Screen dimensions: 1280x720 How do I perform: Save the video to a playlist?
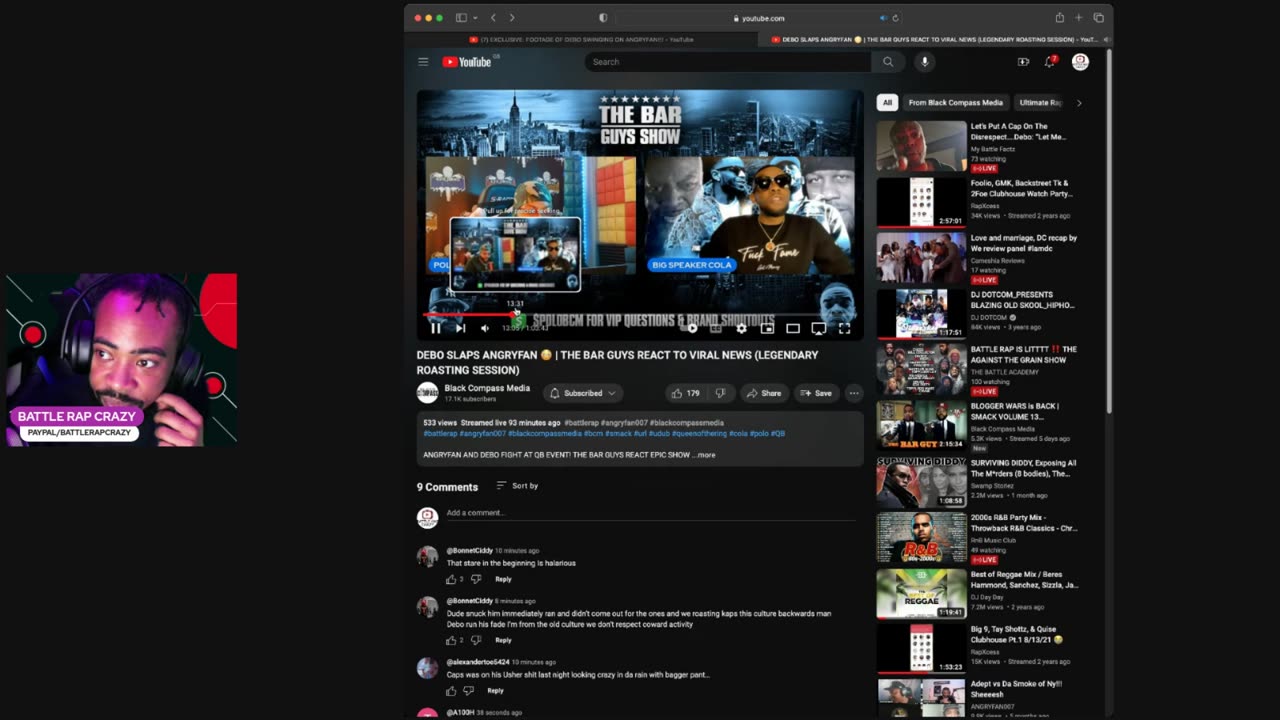816,393
